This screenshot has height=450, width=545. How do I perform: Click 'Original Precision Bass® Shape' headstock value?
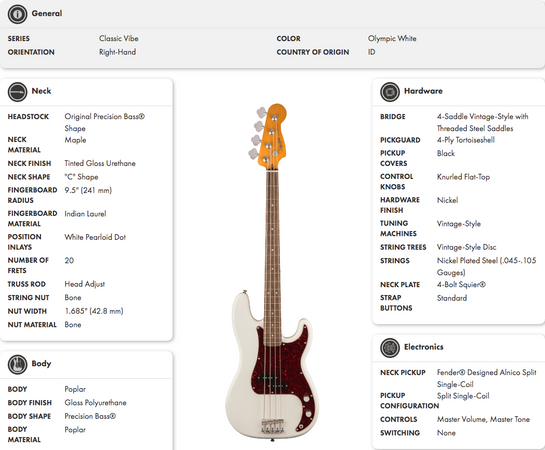point(105,122)
